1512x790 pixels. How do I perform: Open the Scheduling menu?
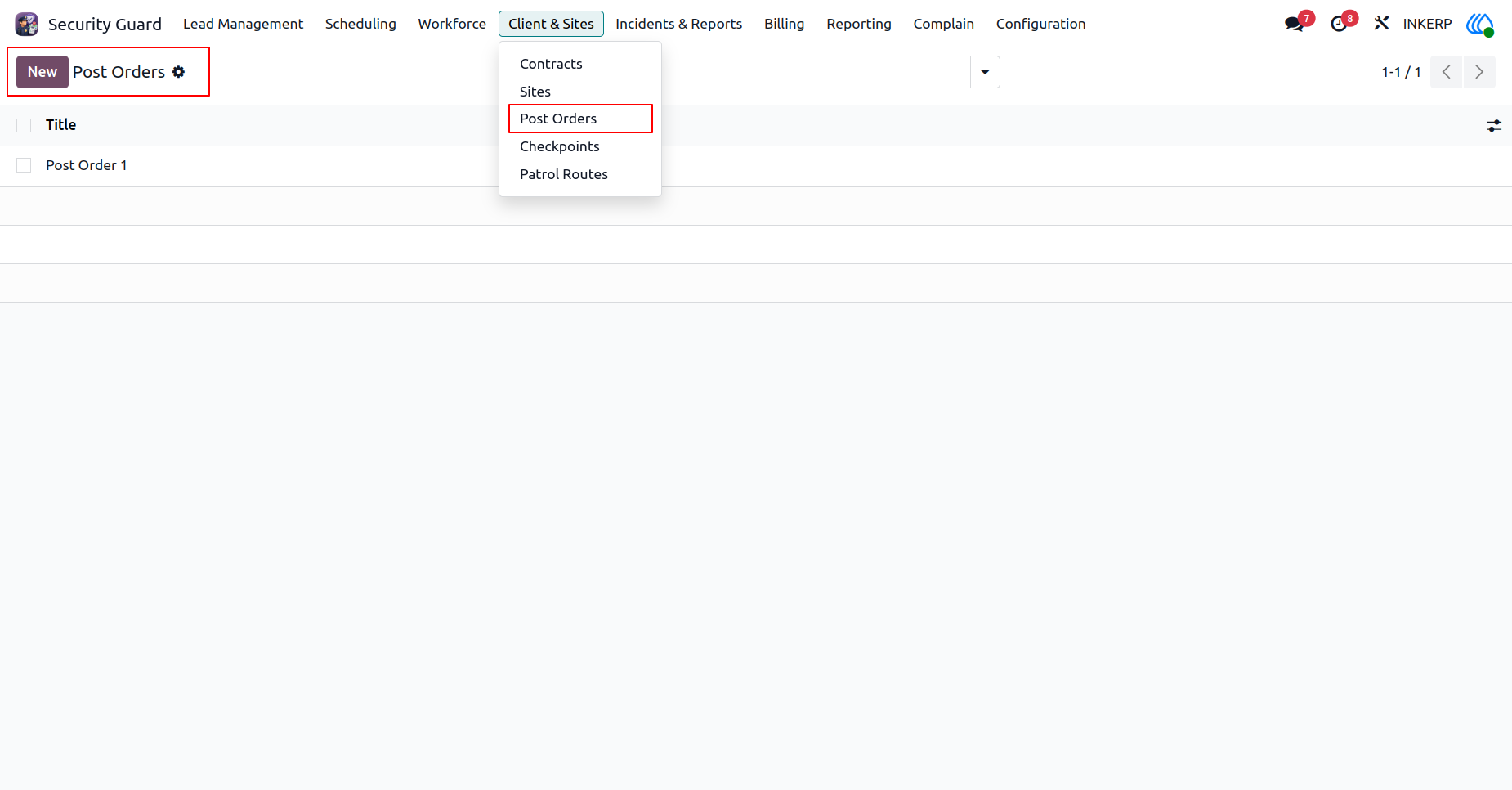click(360, 24)
